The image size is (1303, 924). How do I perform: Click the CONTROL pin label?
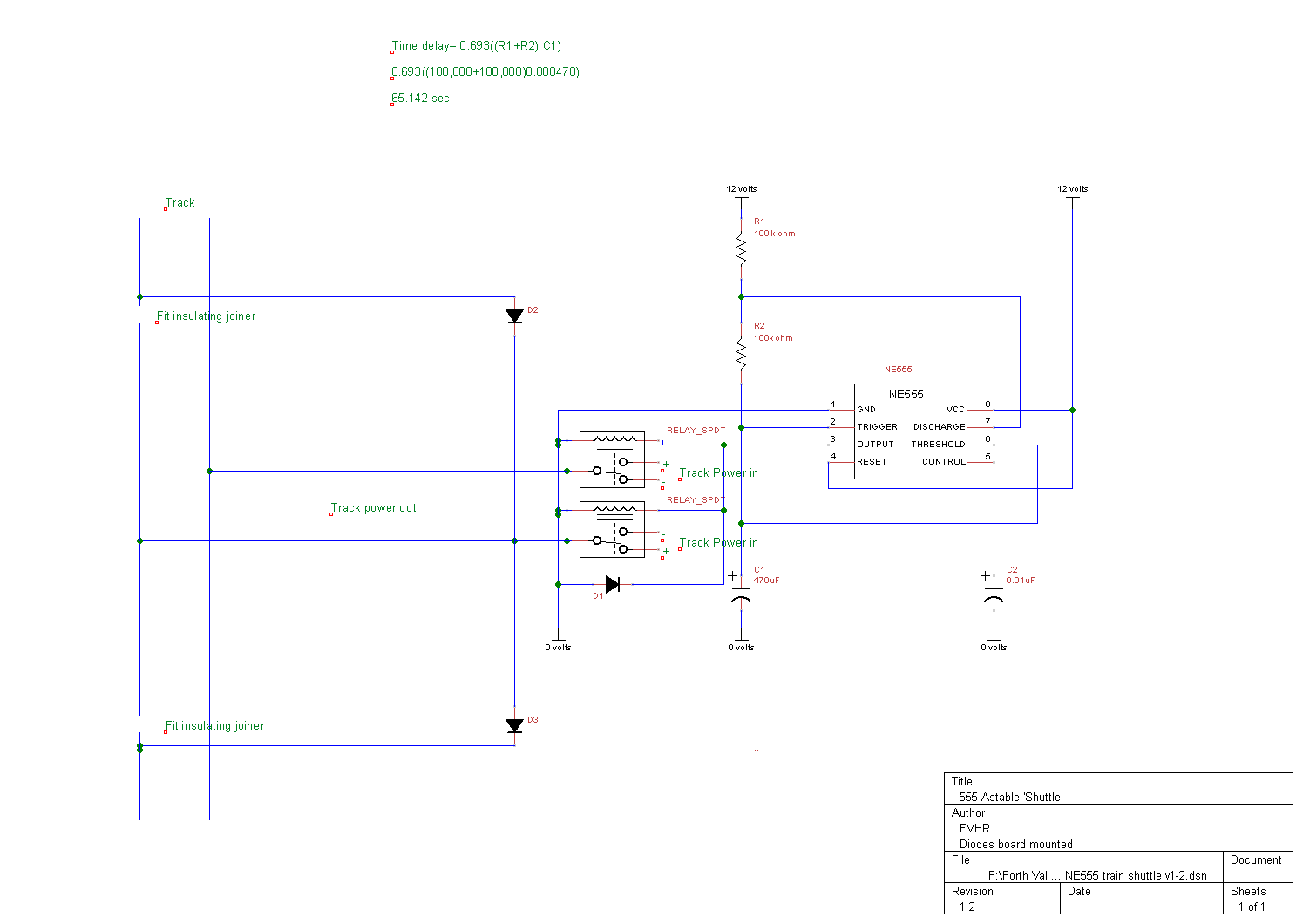(944, 462)
